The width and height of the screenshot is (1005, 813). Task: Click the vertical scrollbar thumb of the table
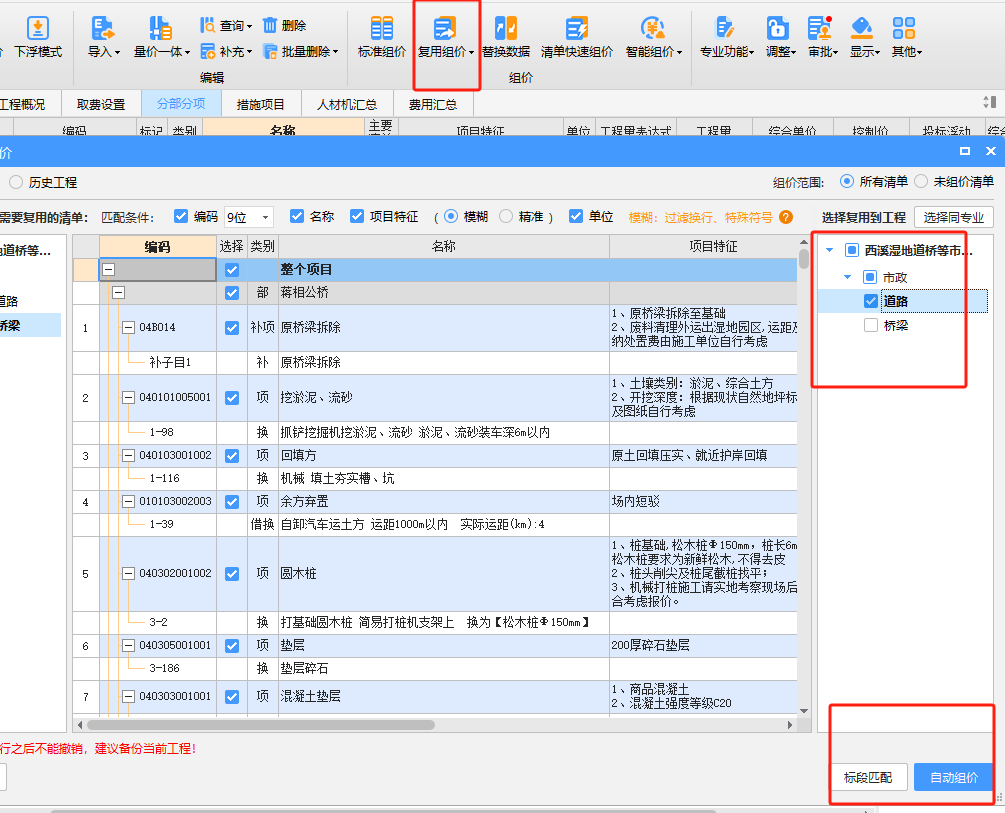coord(804,258)
